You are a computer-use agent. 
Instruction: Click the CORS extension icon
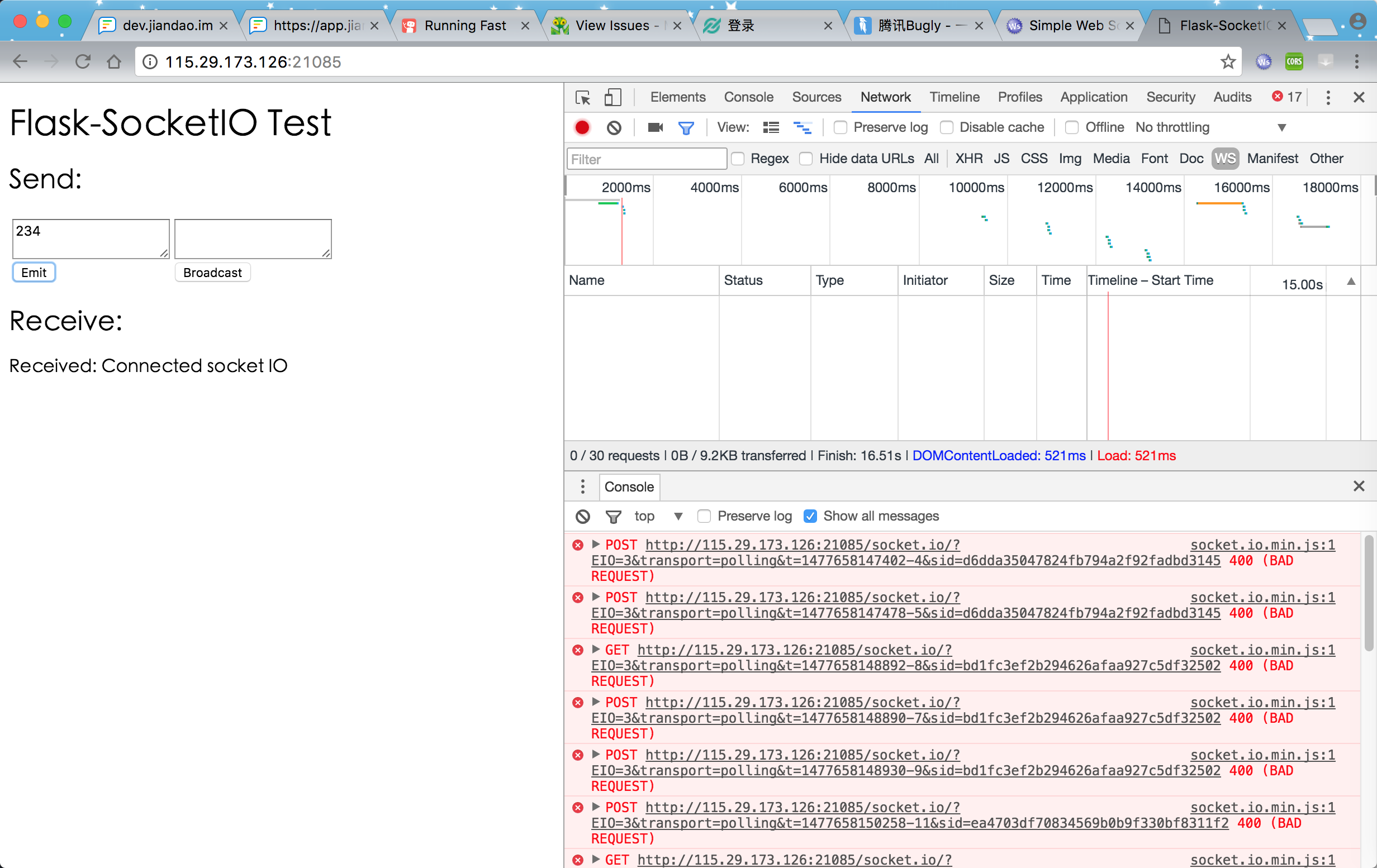point(1294,61)
